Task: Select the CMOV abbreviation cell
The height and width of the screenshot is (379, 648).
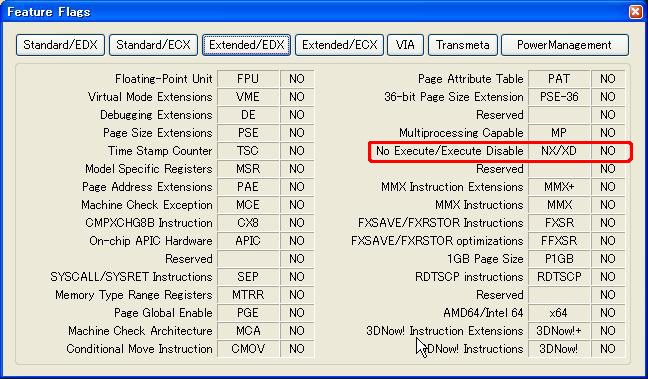Action: pyautogui.click(x=248, y=349)
